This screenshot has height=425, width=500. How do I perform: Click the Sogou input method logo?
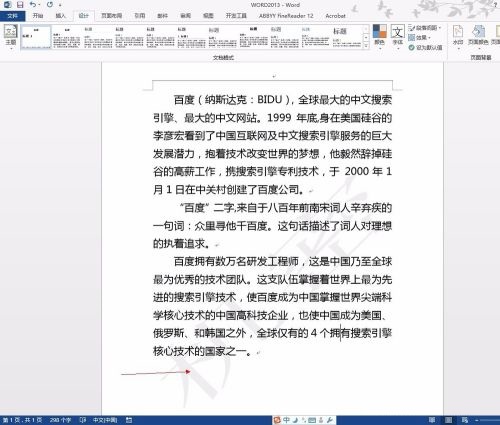coord(277,420)
